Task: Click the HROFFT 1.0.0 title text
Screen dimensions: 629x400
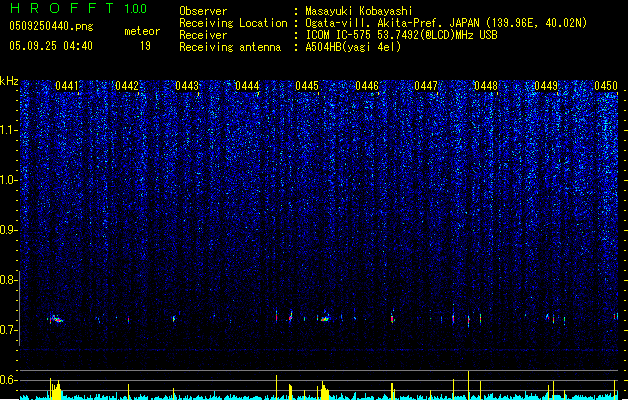Action: coord(78,8)
